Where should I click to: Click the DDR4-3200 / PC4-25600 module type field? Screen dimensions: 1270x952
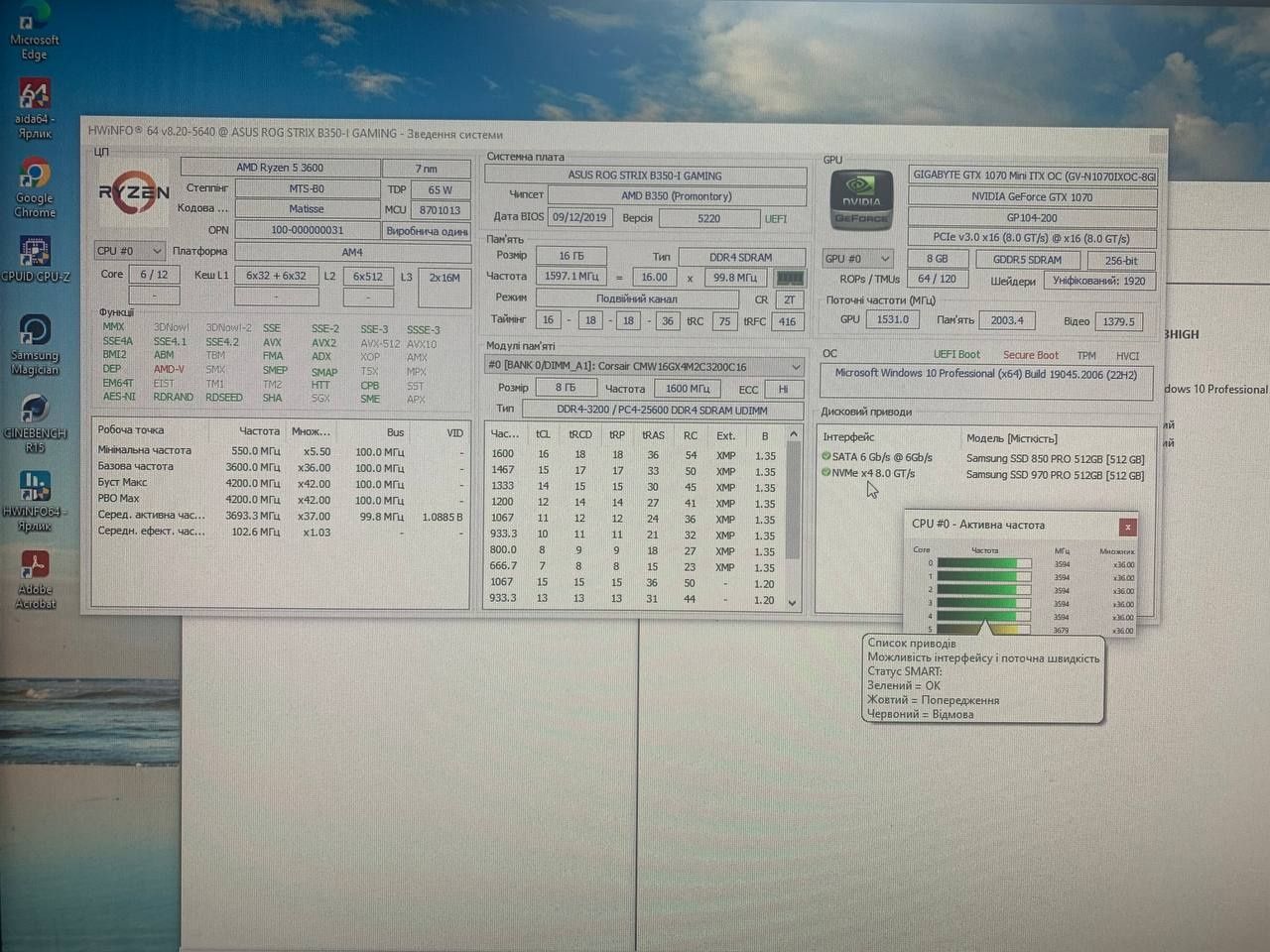click(662, 409)
